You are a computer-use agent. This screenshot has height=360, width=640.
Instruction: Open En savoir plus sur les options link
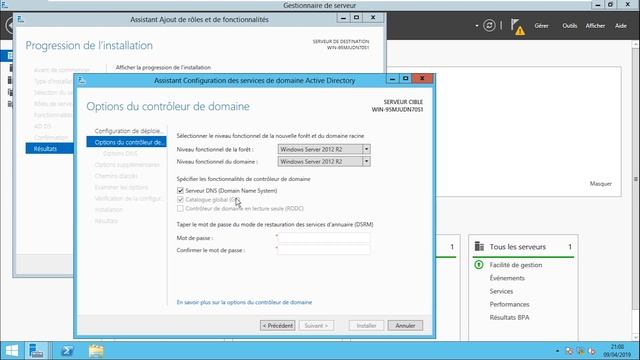tap(244, 302)
